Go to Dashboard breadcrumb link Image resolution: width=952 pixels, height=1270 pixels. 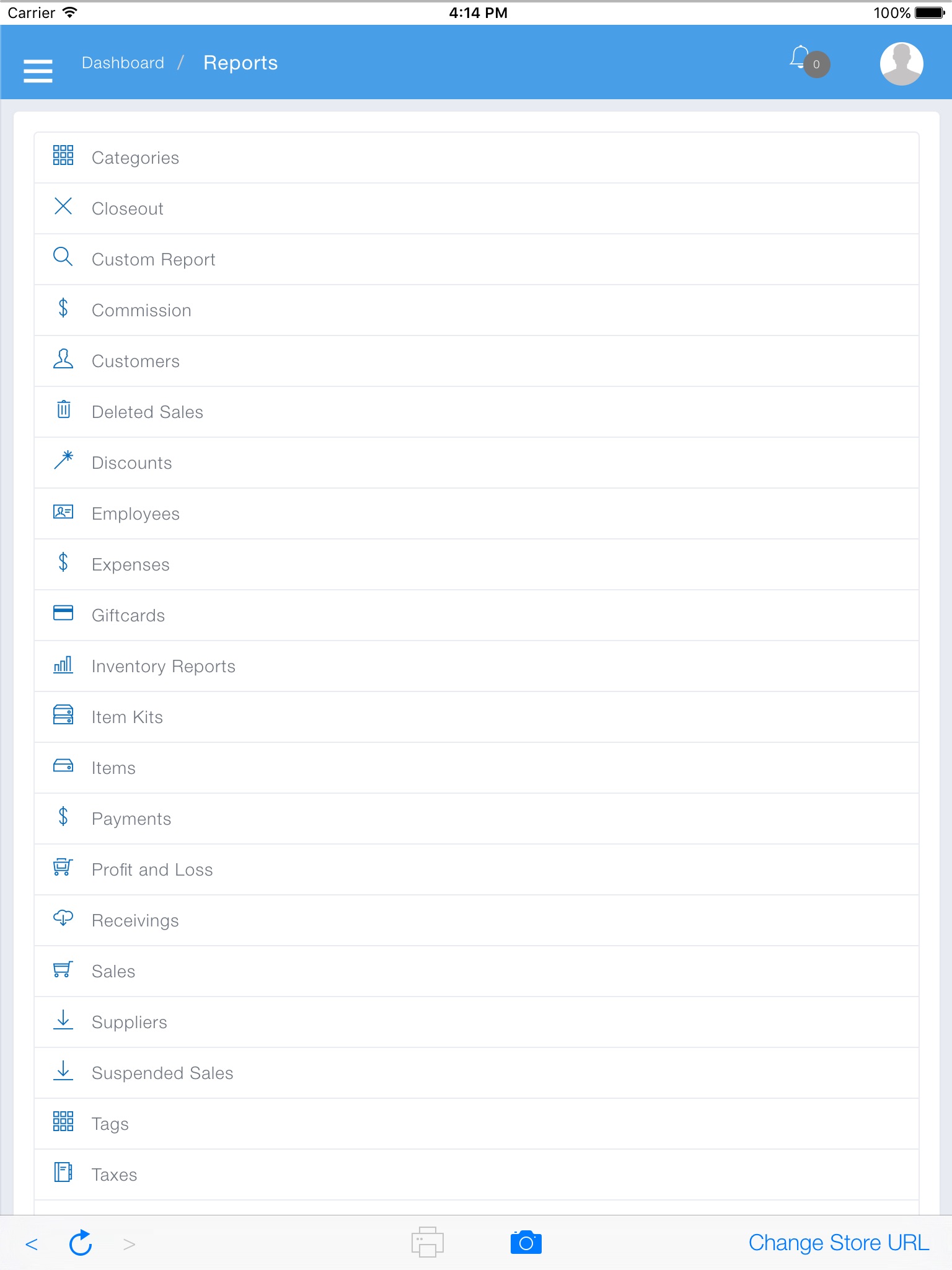pos(123,63)
